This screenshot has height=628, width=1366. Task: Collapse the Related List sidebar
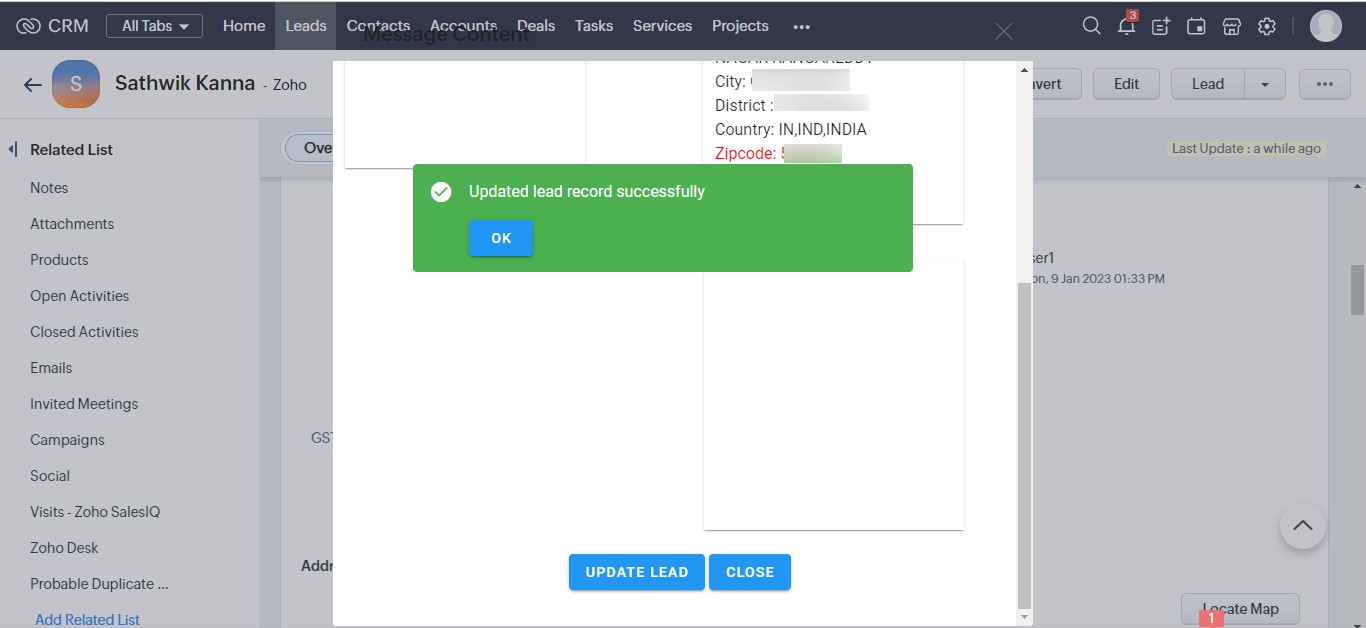(x=13, y=150)
